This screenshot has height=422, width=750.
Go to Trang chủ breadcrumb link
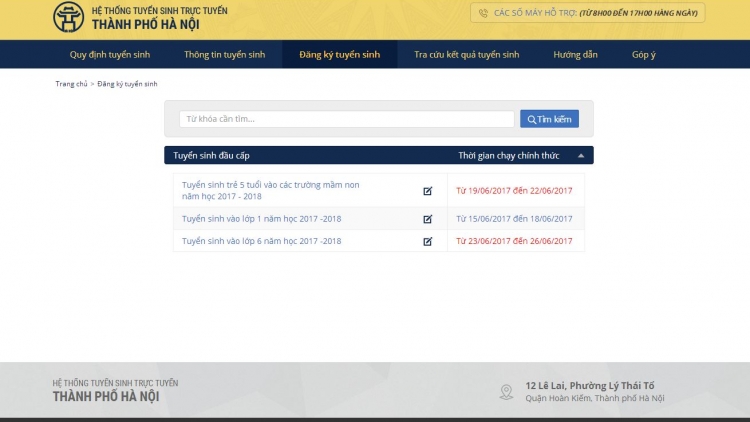coord(71,84)
